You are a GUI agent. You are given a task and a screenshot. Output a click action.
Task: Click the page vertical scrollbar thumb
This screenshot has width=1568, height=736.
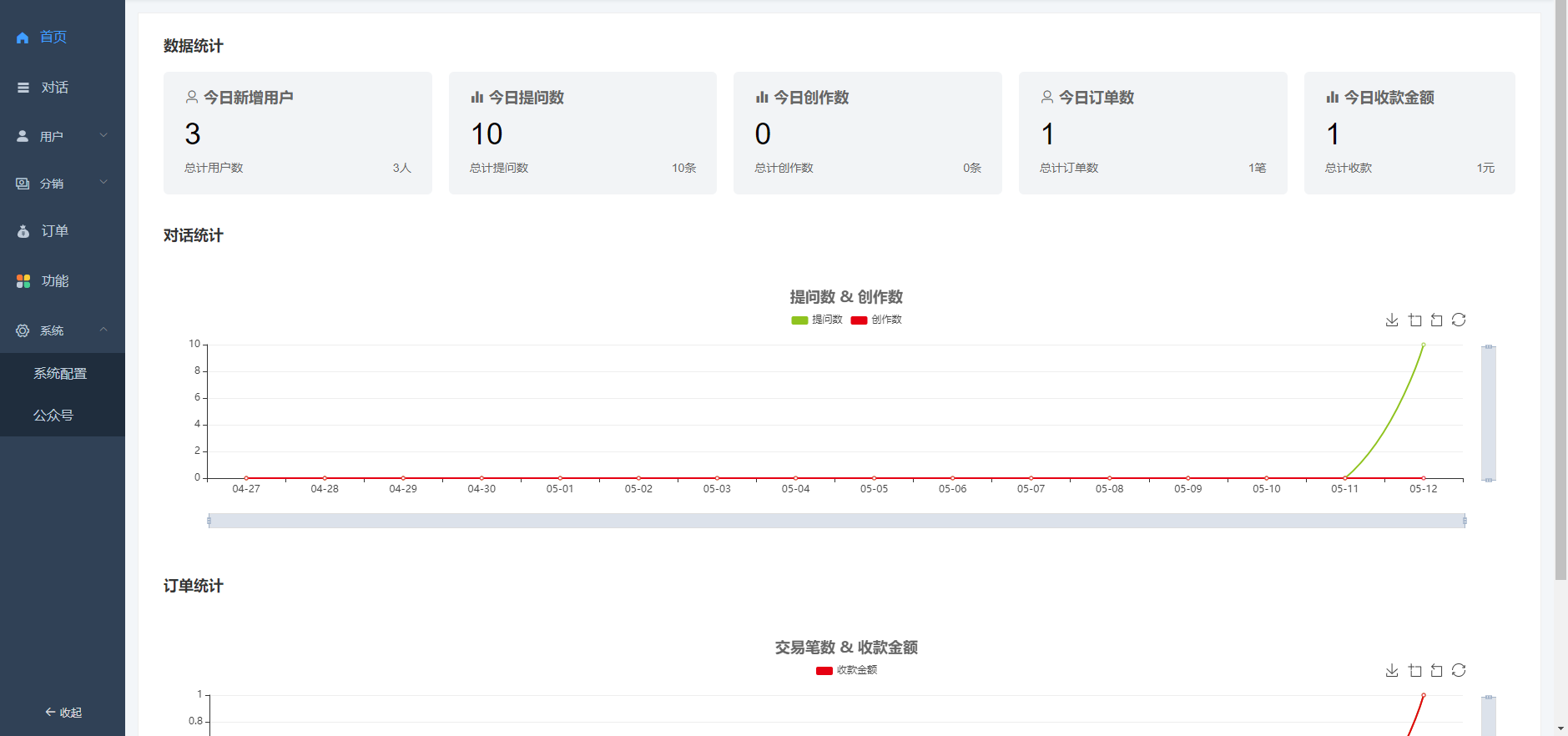point(1560,290)
